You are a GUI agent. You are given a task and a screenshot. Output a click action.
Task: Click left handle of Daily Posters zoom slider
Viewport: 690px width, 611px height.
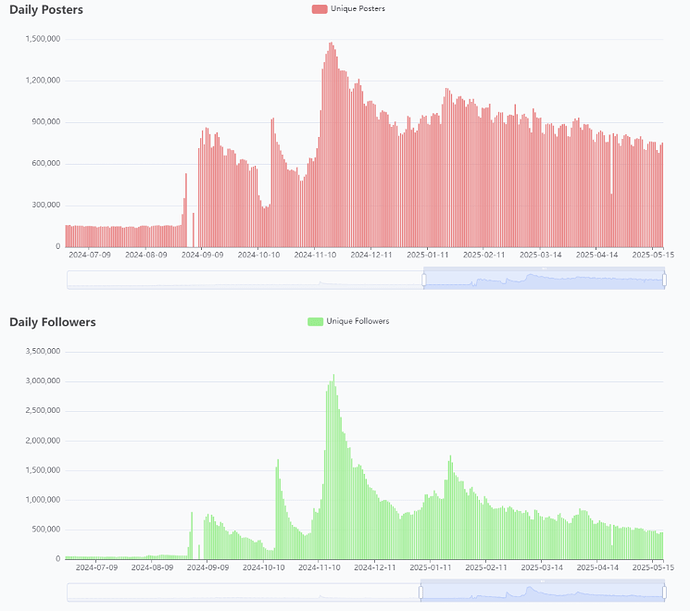424,279
